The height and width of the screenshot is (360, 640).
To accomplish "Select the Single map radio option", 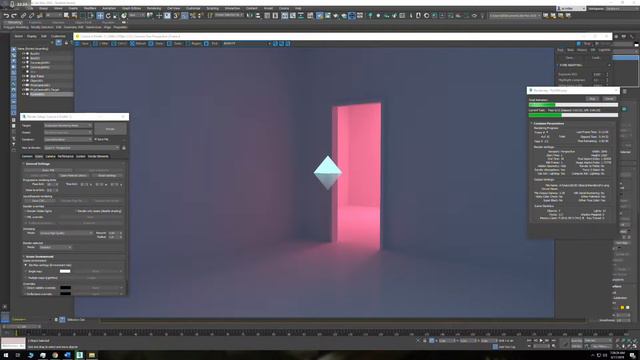I will coord(25,271).
